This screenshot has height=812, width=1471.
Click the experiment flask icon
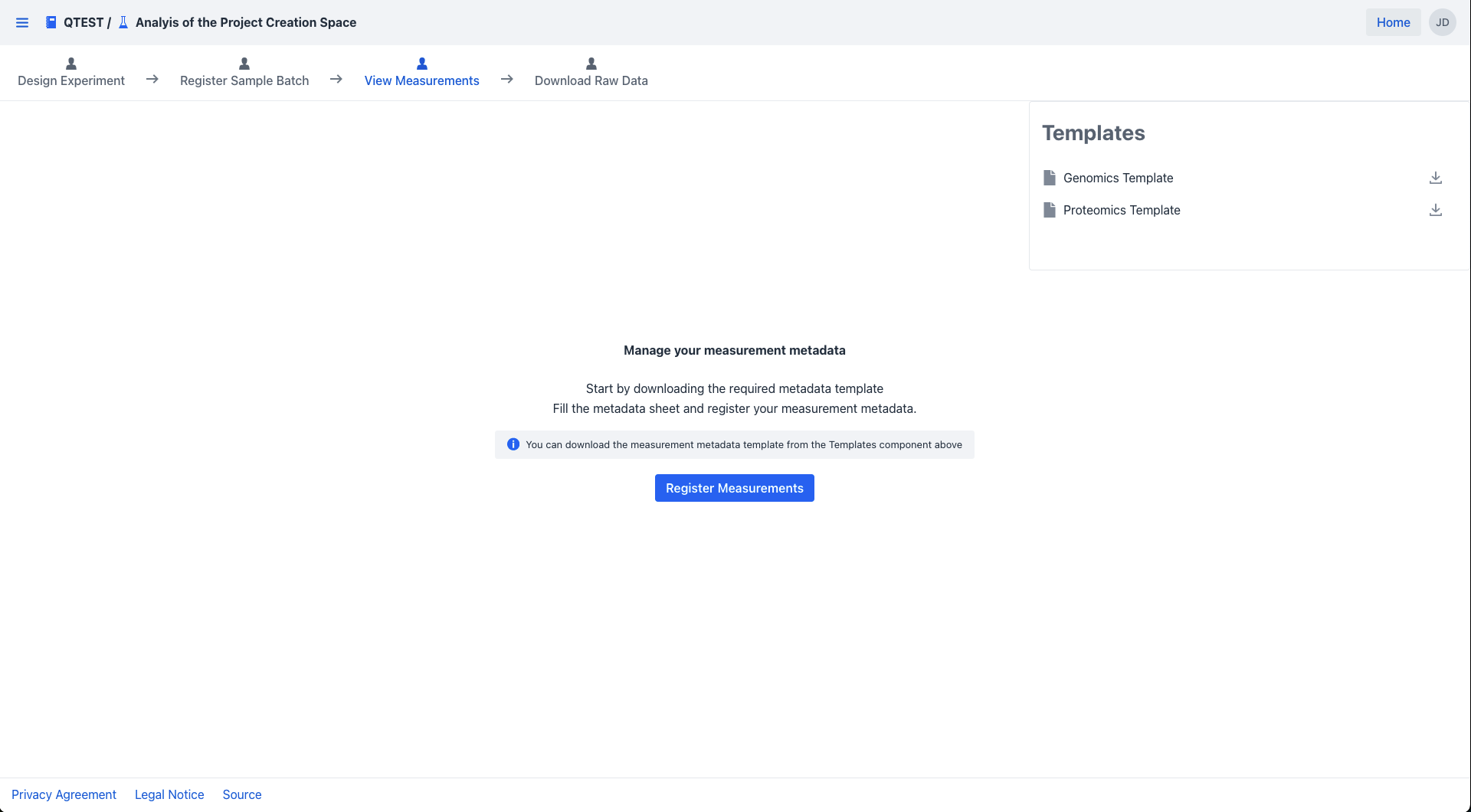(x=123, y=22)
